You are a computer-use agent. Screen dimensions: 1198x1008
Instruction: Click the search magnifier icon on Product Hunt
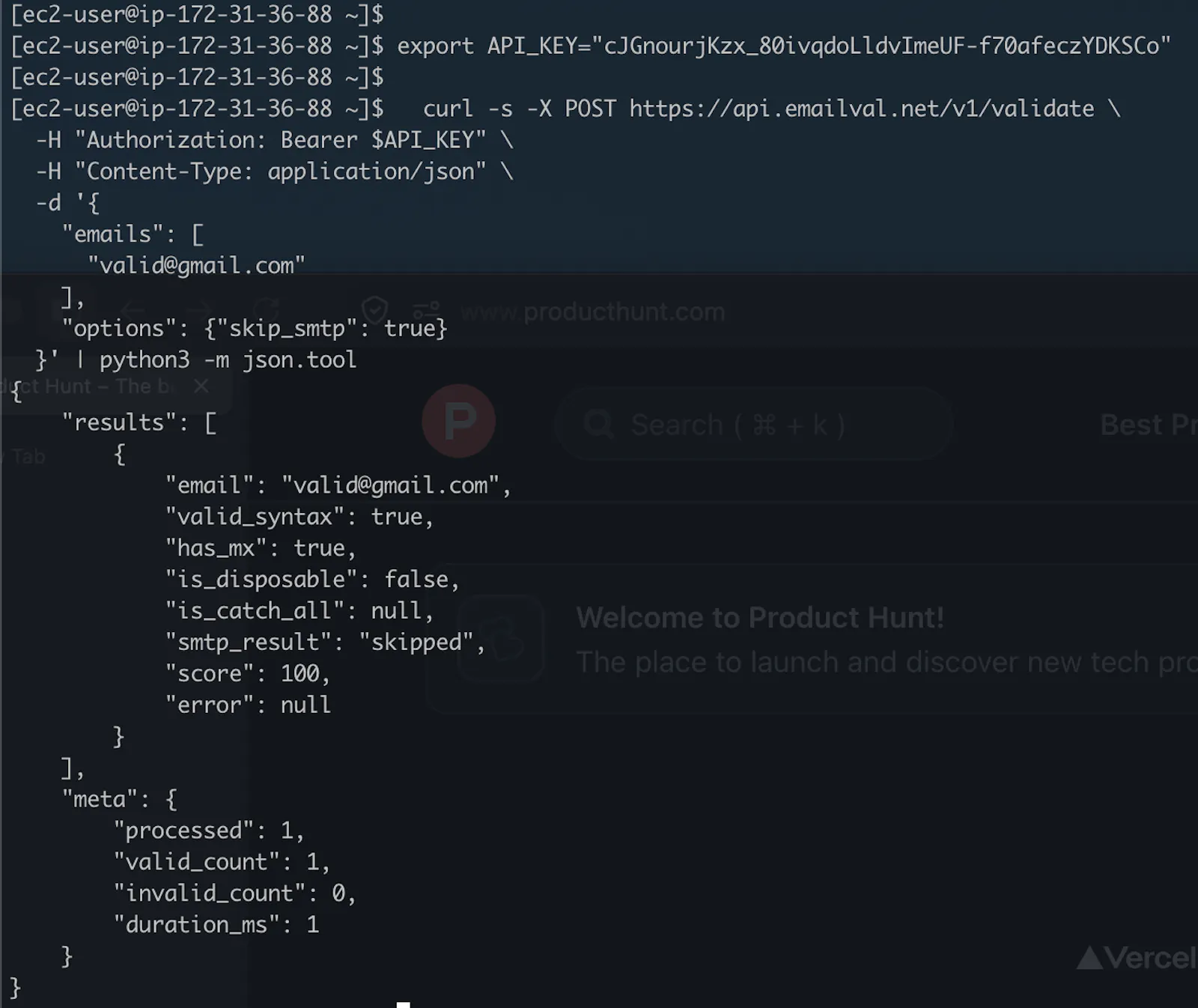tap(599, 425)
